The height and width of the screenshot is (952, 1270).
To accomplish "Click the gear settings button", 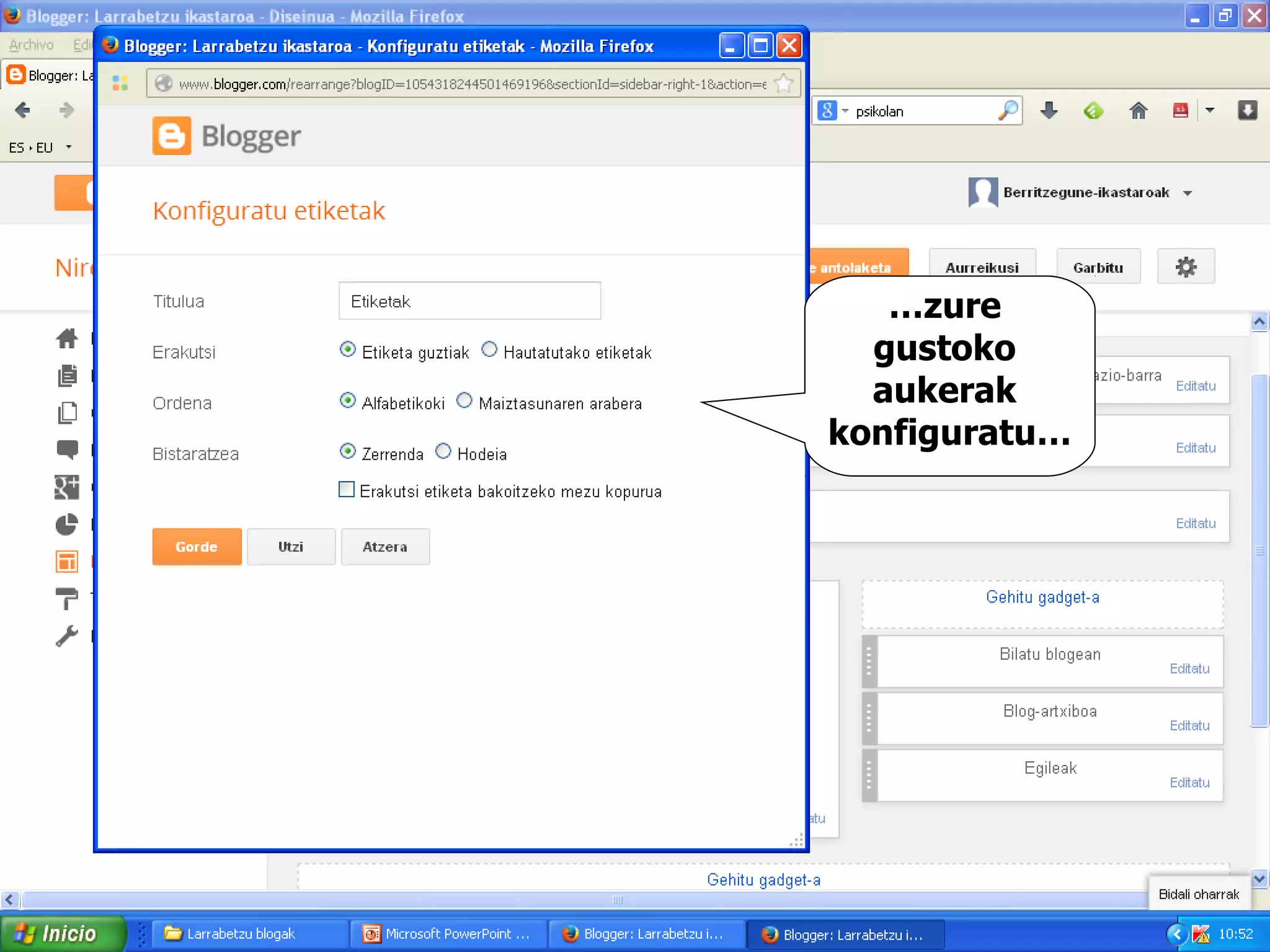I will click(x=1185, y=267).
